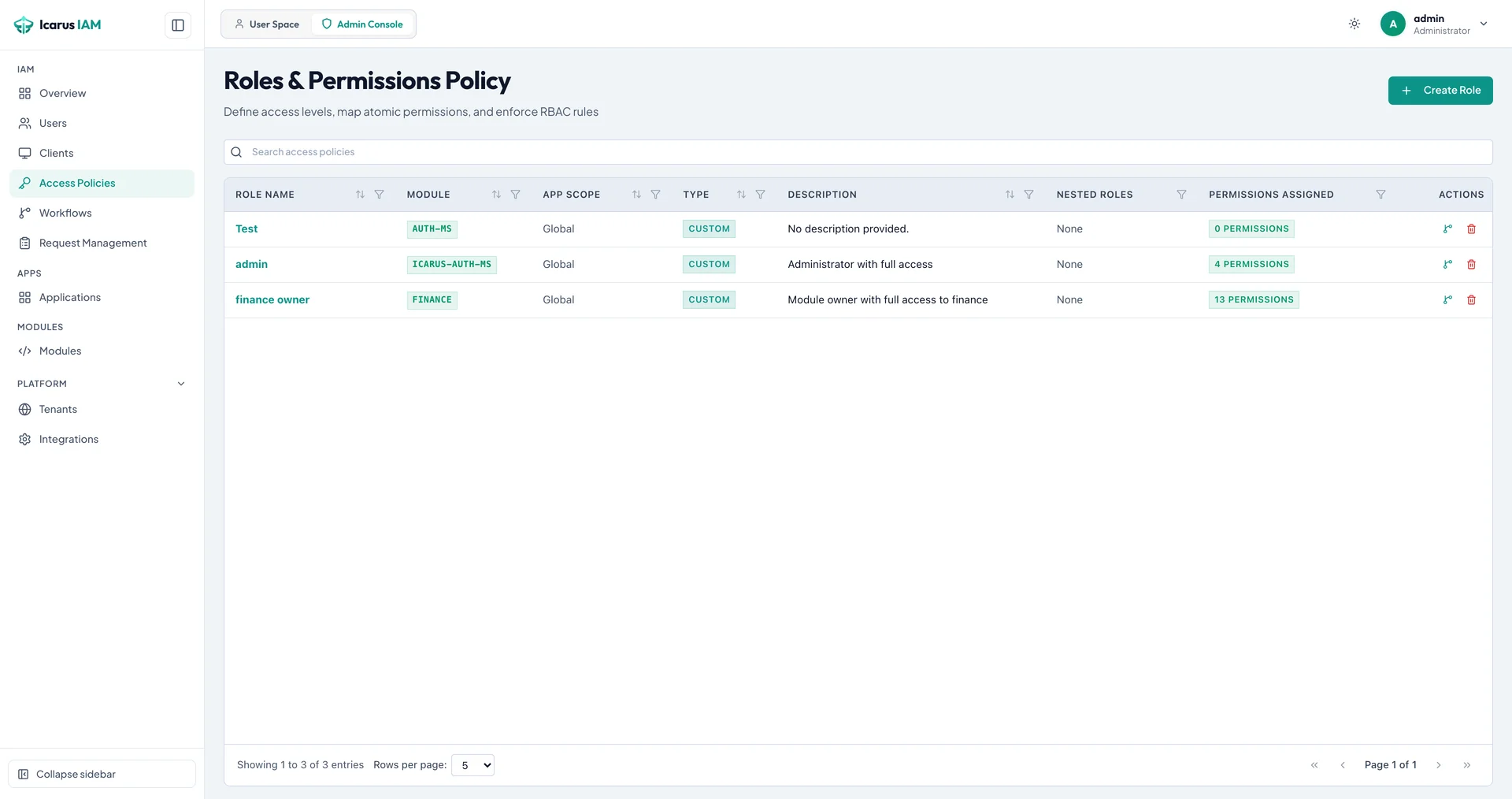Sort by Description column arrows
Viewport: 1512px width, 799px height.
coord(1010,195)
